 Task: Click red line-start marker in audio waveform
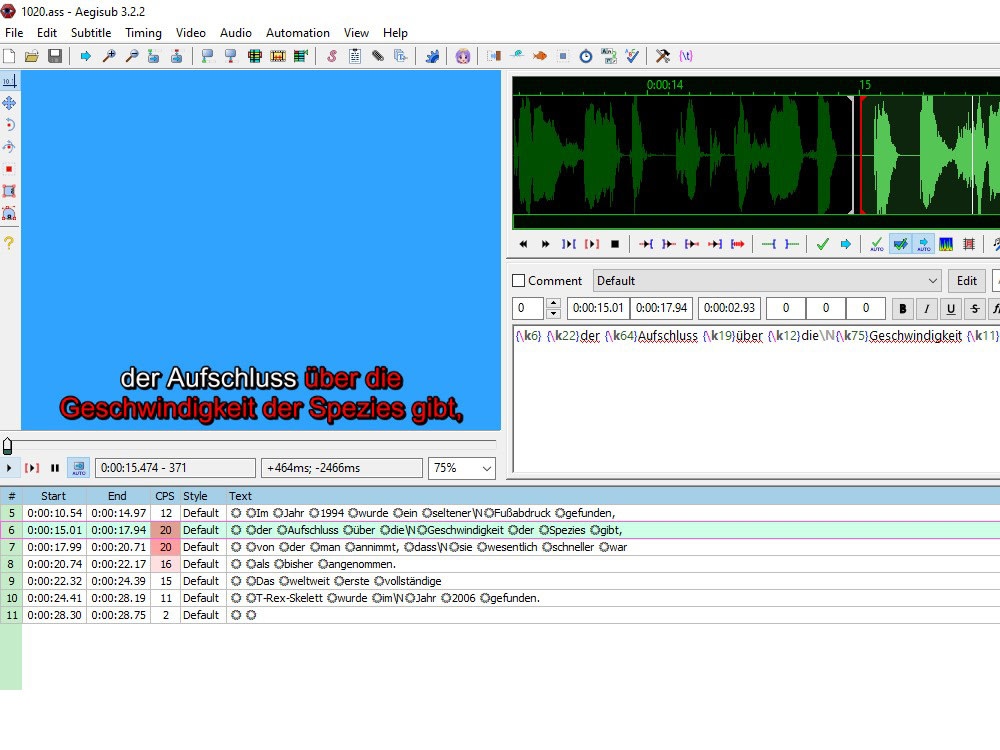pyautogui.click(x=862, y=155)
